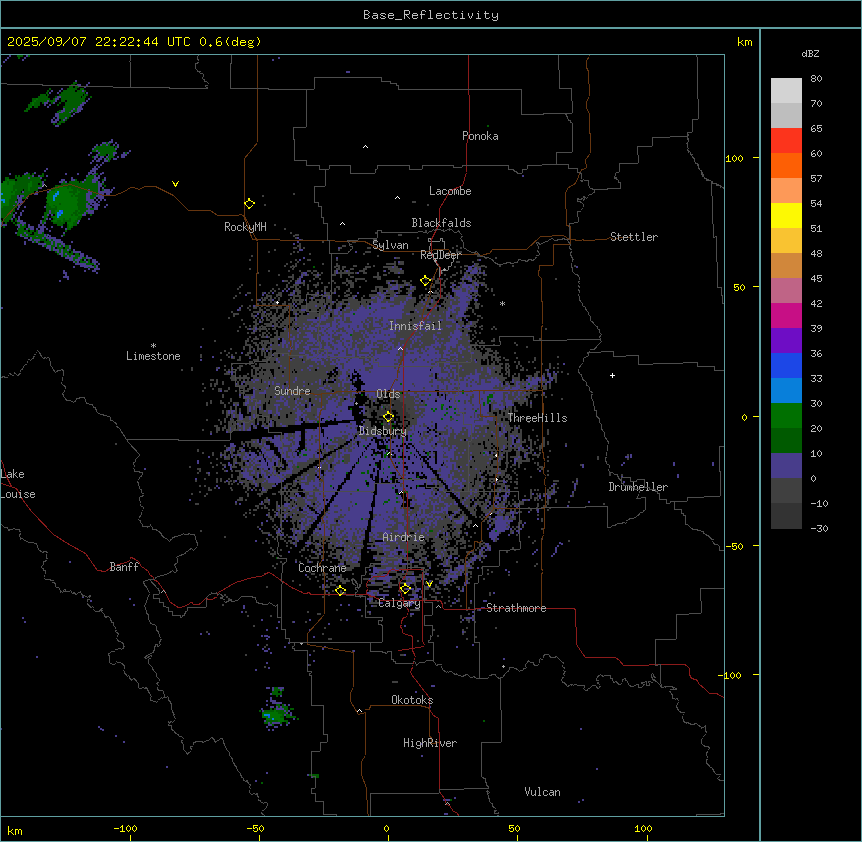The image size is (862, 842).
Task: Click the RockyMH label
Action: 245,227
